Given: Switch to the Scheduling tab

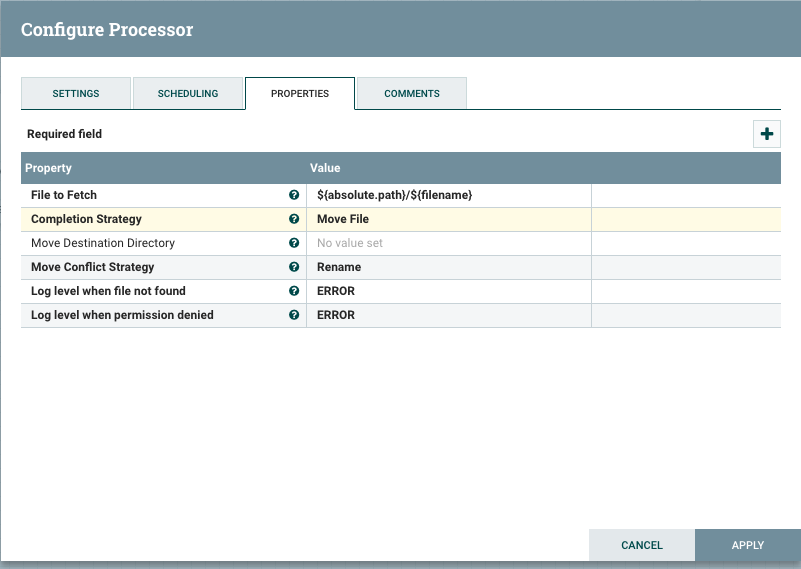Looking at the screenshot, I should [187, 93].
